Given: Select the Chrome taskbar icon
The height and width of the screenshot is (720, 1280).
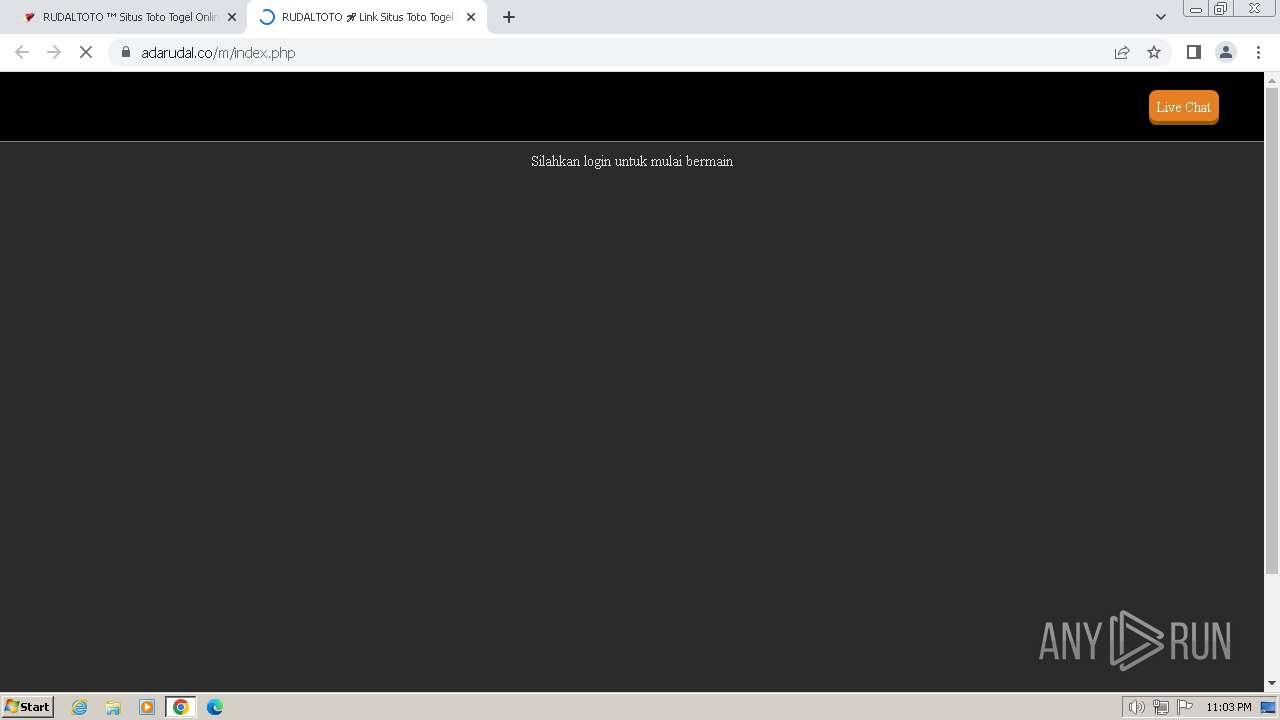Looking at the screenshot, I should pos(181,707).
